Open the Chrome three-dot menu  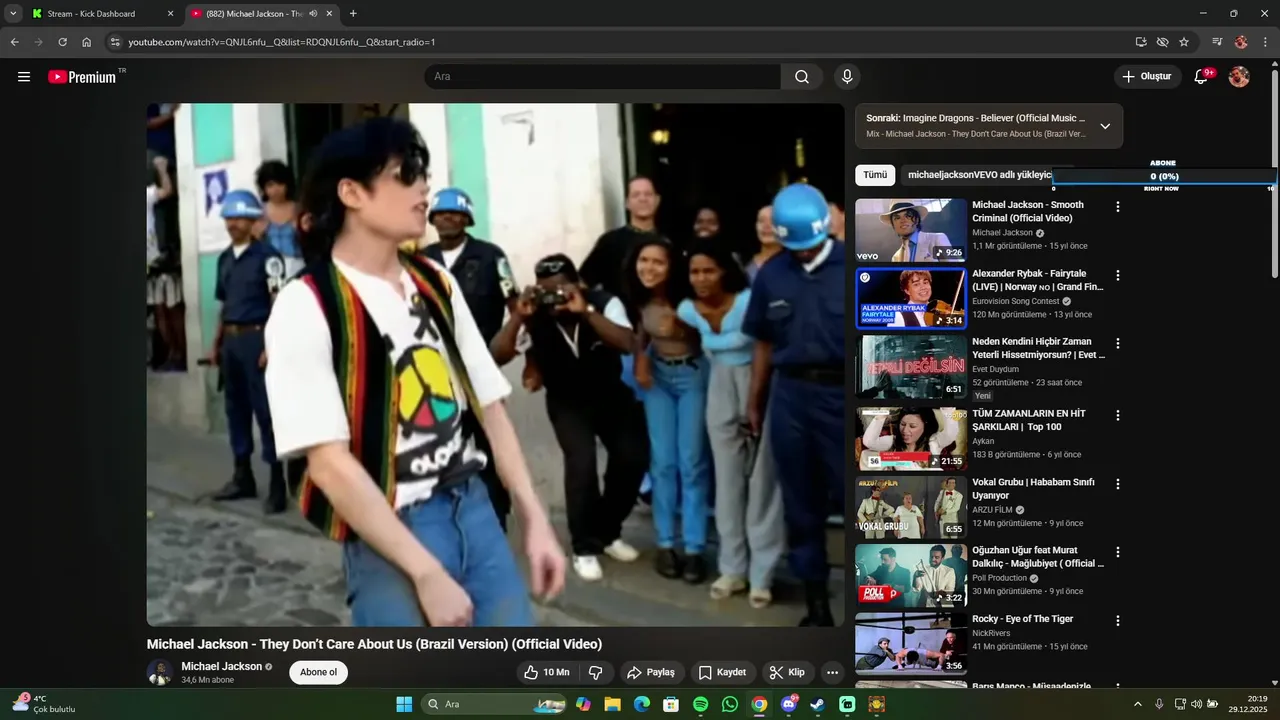tap(1265, 42)
